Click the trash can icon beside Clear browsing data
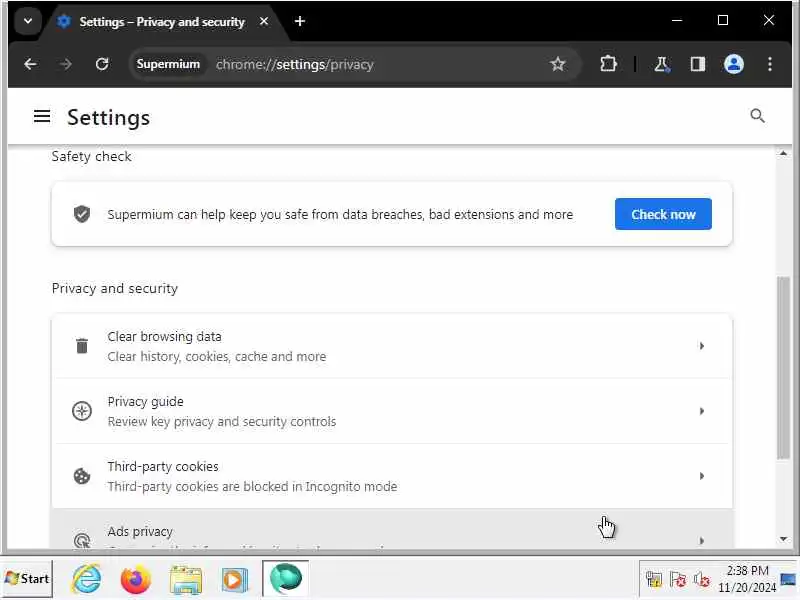800x600 pixels. tap(82, 346)
